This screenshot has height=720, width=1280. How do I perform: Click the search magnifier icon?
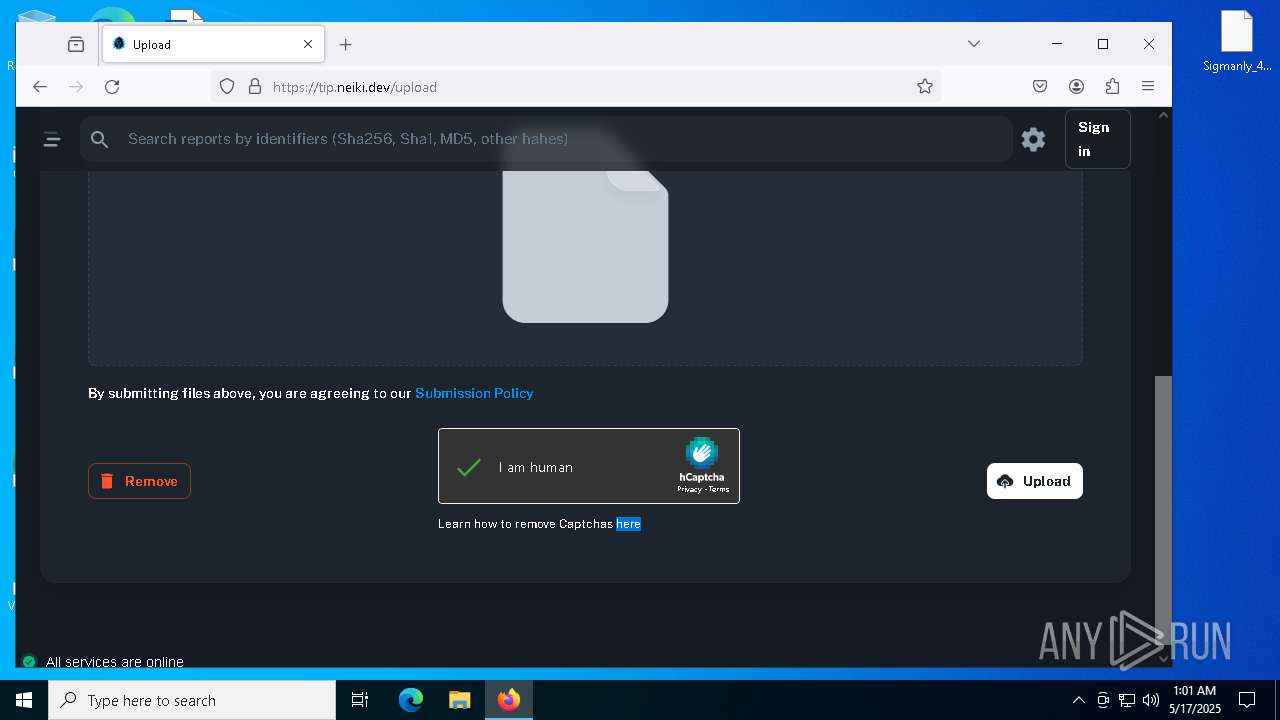click(99, 139)
